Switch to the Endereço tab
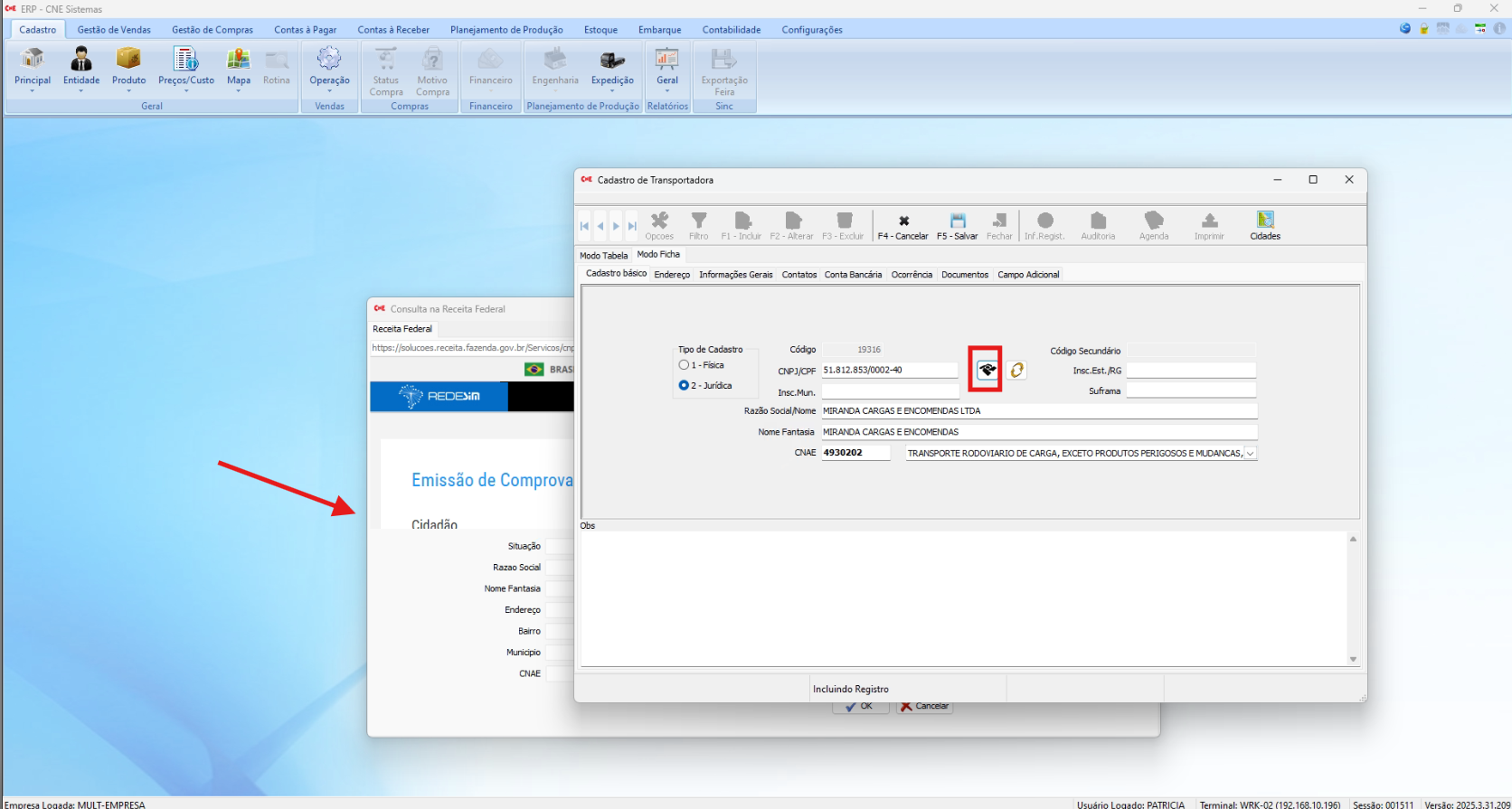The height and width of the screenshot is (809, 1512). click(x=672, y=275)
